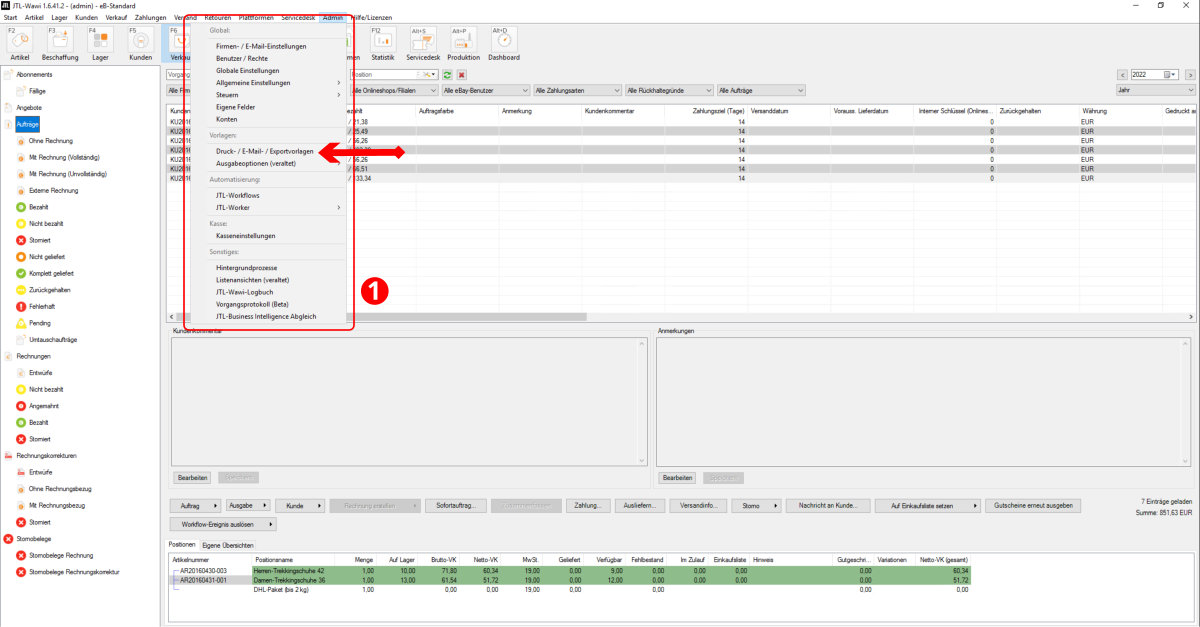Click the green refresh icon beside search

[448, 75]
